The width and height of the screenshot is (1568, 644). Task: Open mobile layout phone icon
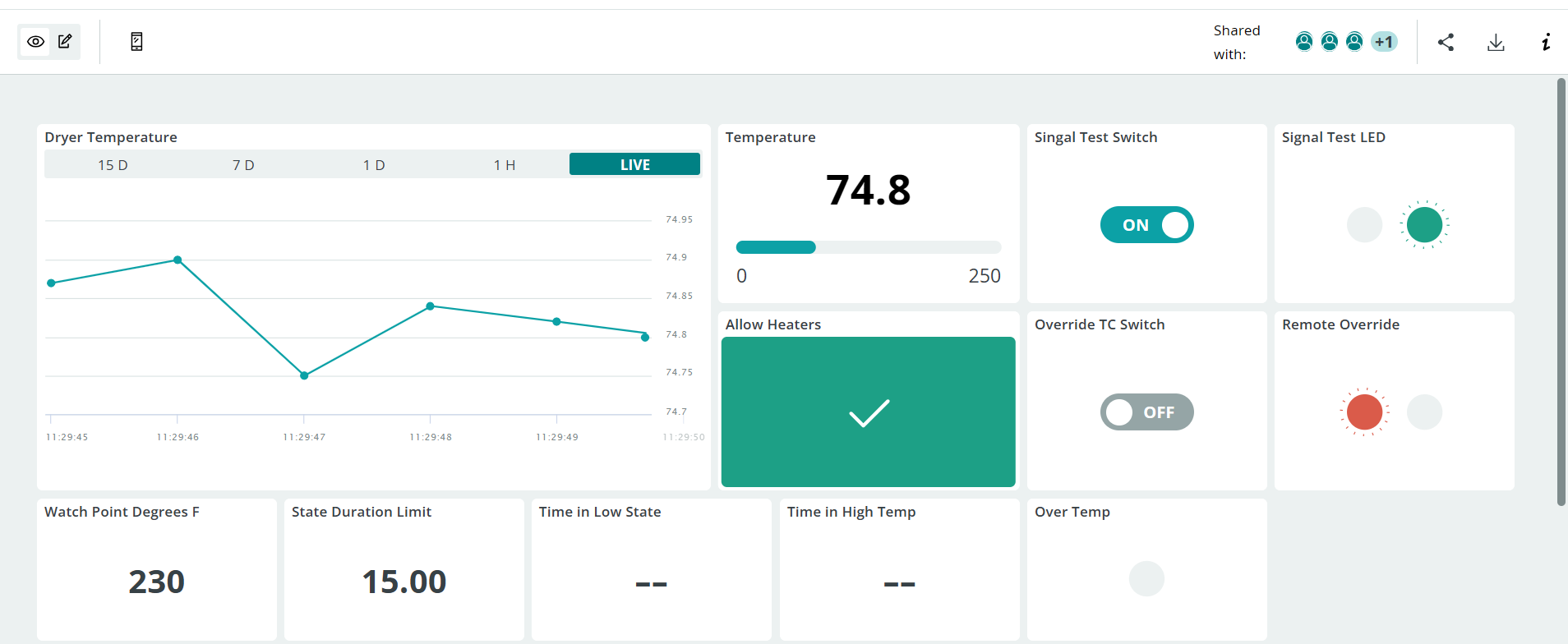136,42
